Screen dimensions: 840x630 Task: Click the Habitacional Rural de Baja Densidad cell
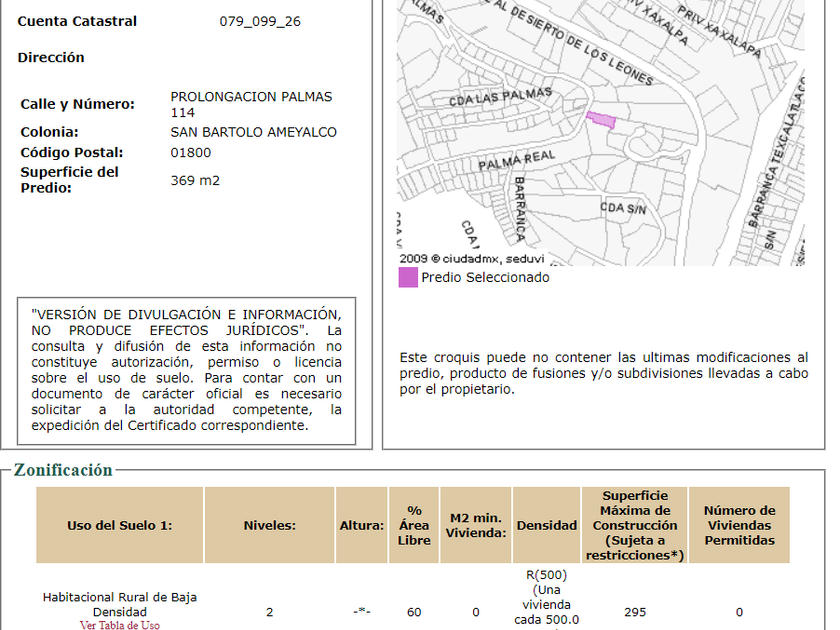coord(119,604)
